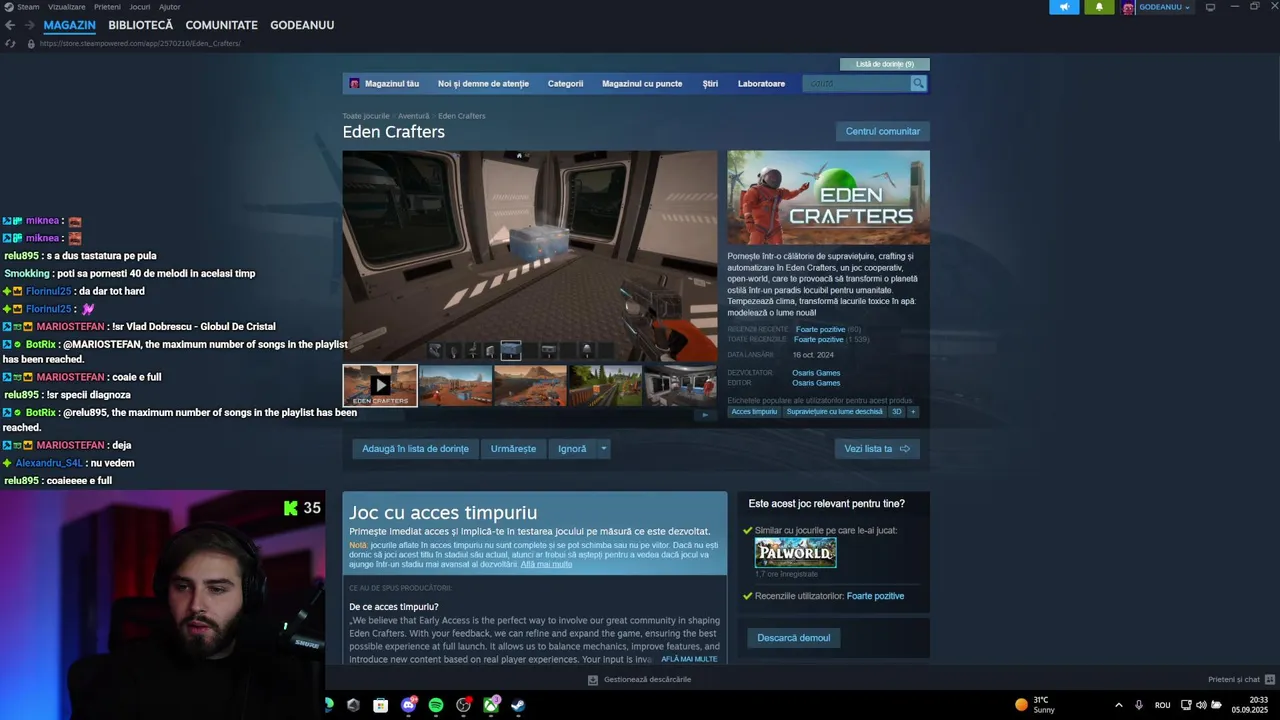Select the video trailer thumbnail
The image size is (1280, 720).
[380, 386]
